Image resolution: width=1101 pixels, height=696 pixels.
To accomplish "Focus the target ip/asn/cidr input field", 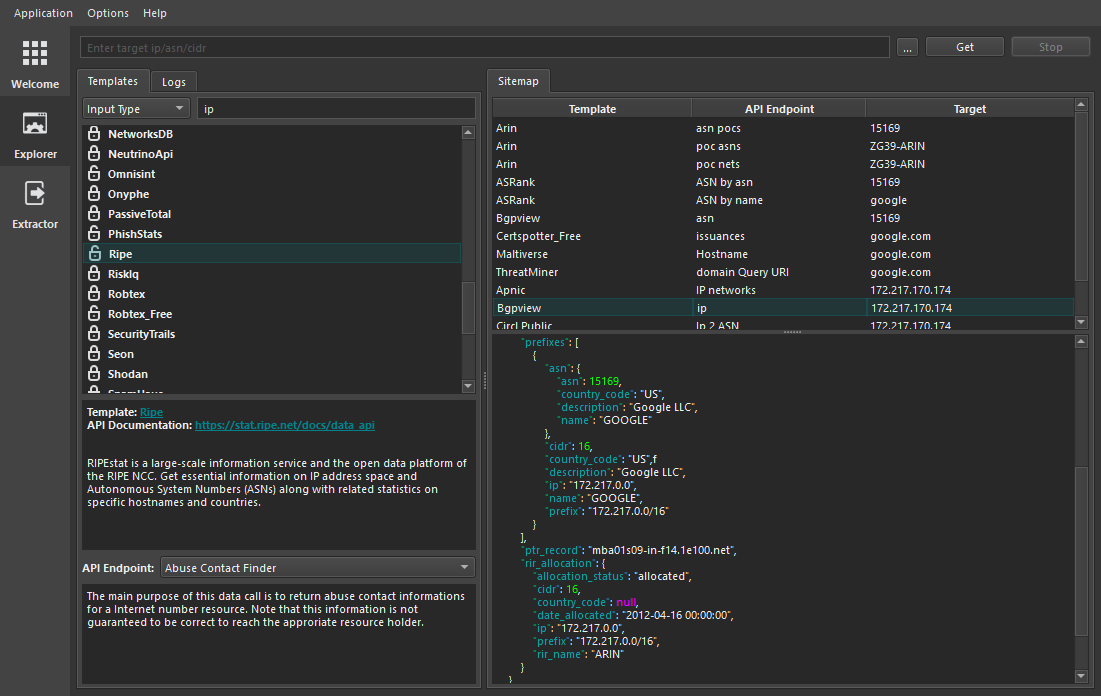I will [484, 47].
